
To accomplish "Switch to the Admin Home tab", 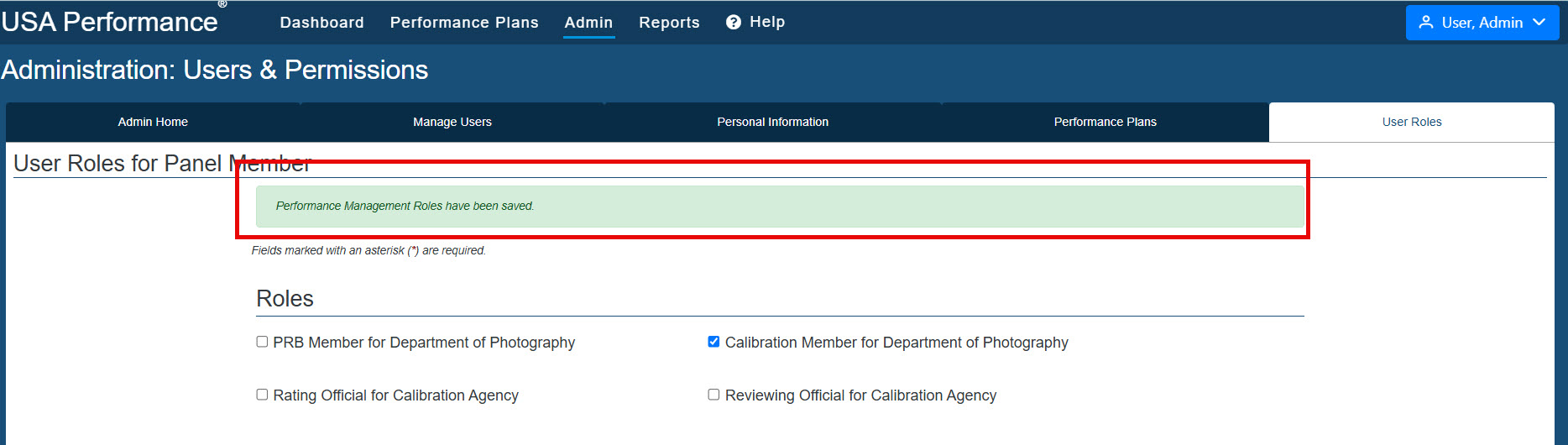I will 153,122.
